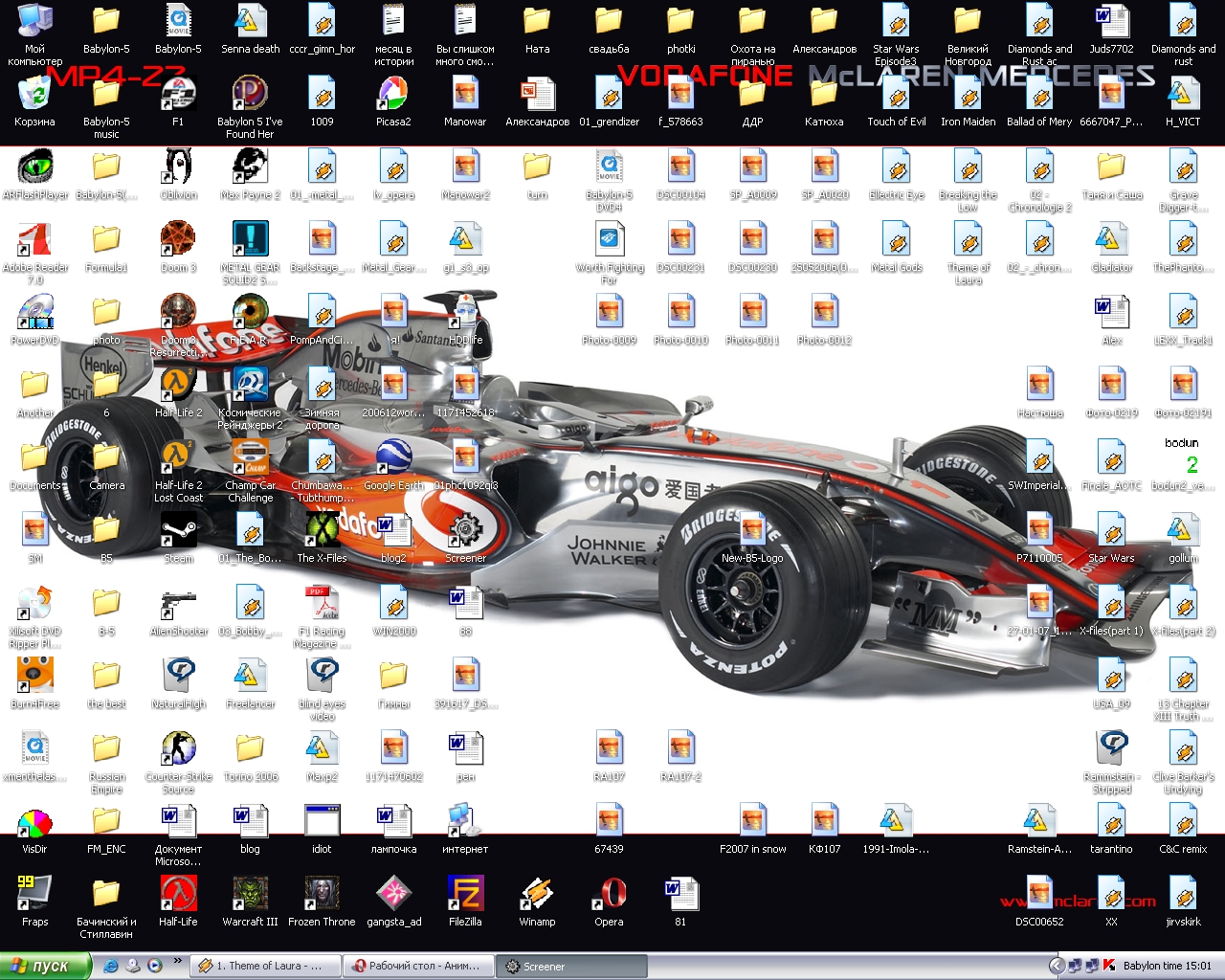Screen dimensions: 1225x980
Task: Expand the Quick Launch overflow chevron
Action: pos(177,961)
